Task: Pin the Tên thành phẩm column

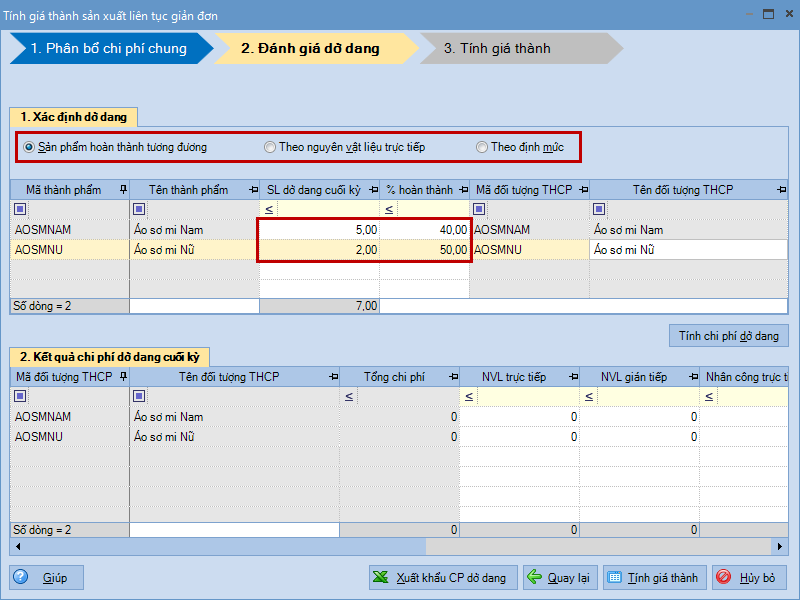Action: pos(253,190)
